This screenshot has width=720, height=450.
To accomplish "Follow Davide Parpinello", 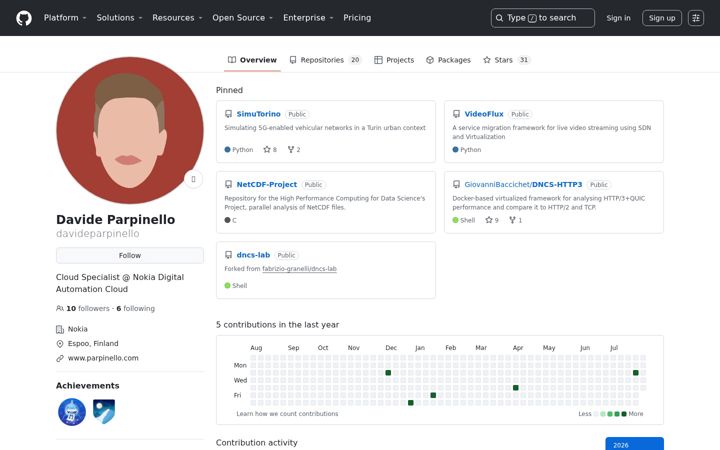I will pyautogui.click(x=129, y=255).
